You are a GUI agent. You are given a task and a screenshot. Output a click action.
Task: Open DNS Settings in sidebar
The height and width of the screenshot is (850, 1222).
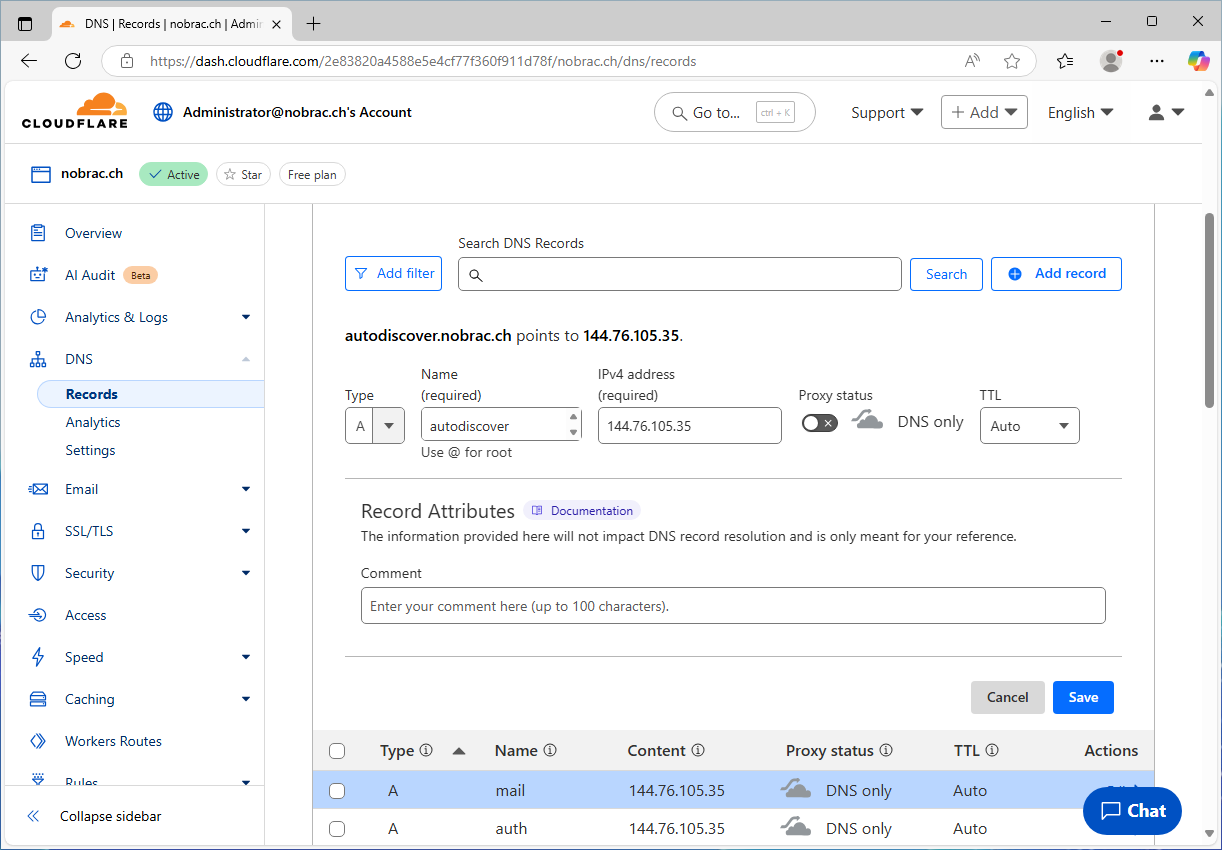90,450
